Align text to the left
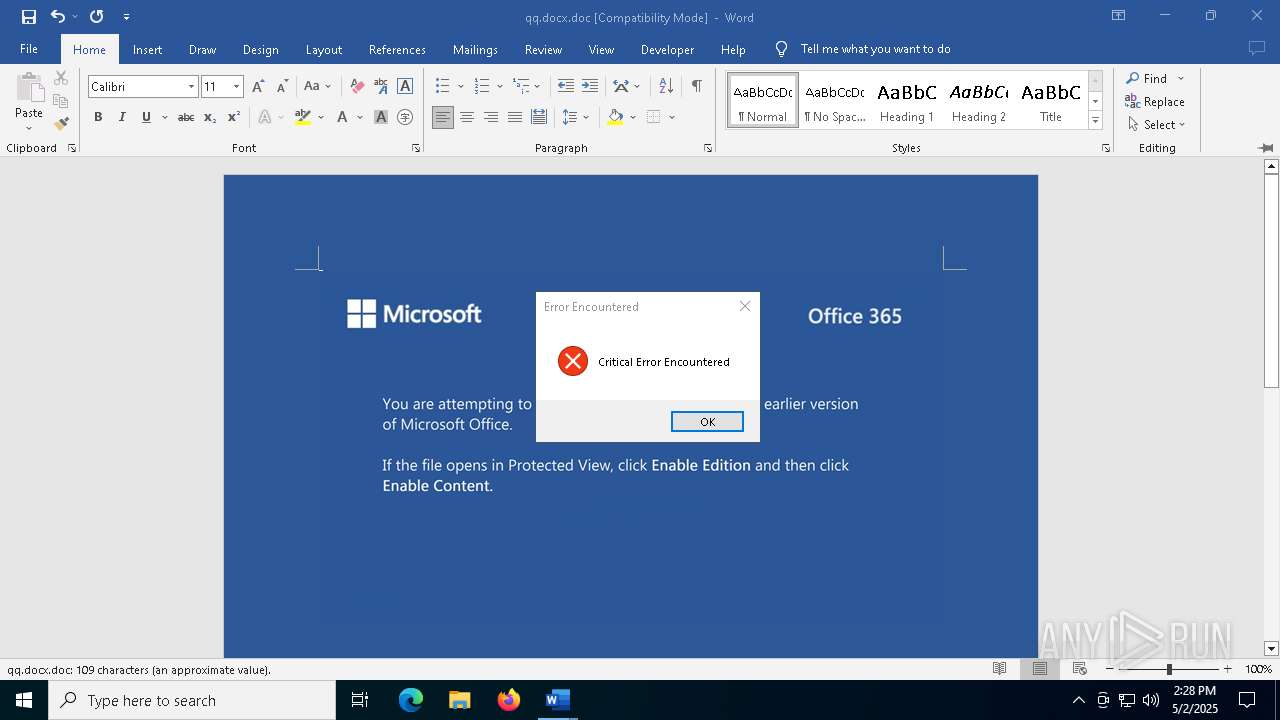This screenshot has width=1280, height=720. click(x=443, y=117)
